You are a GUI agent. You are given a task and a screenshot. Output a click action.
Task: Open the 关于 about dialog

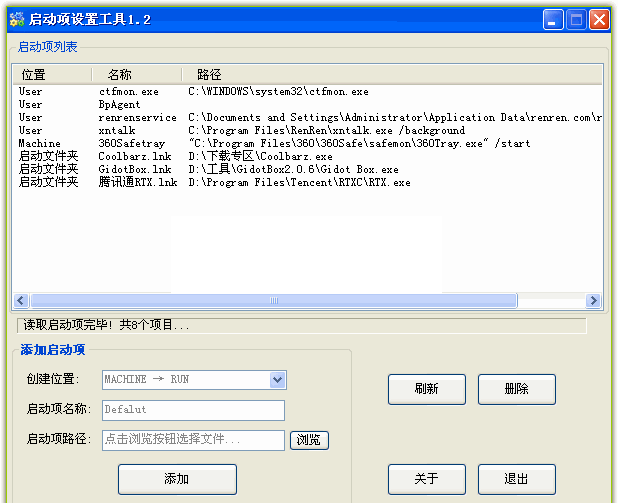coord(426,479)
